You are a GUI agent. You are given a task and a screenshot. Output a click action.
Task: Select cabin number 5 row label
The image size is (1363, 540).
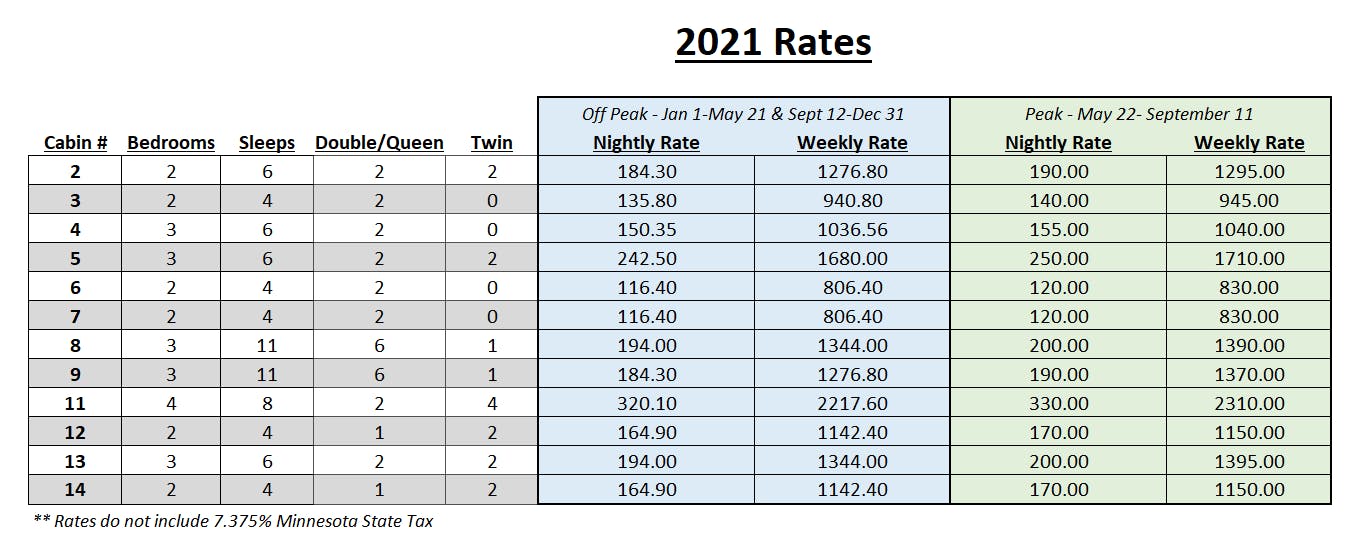point(75,259)
